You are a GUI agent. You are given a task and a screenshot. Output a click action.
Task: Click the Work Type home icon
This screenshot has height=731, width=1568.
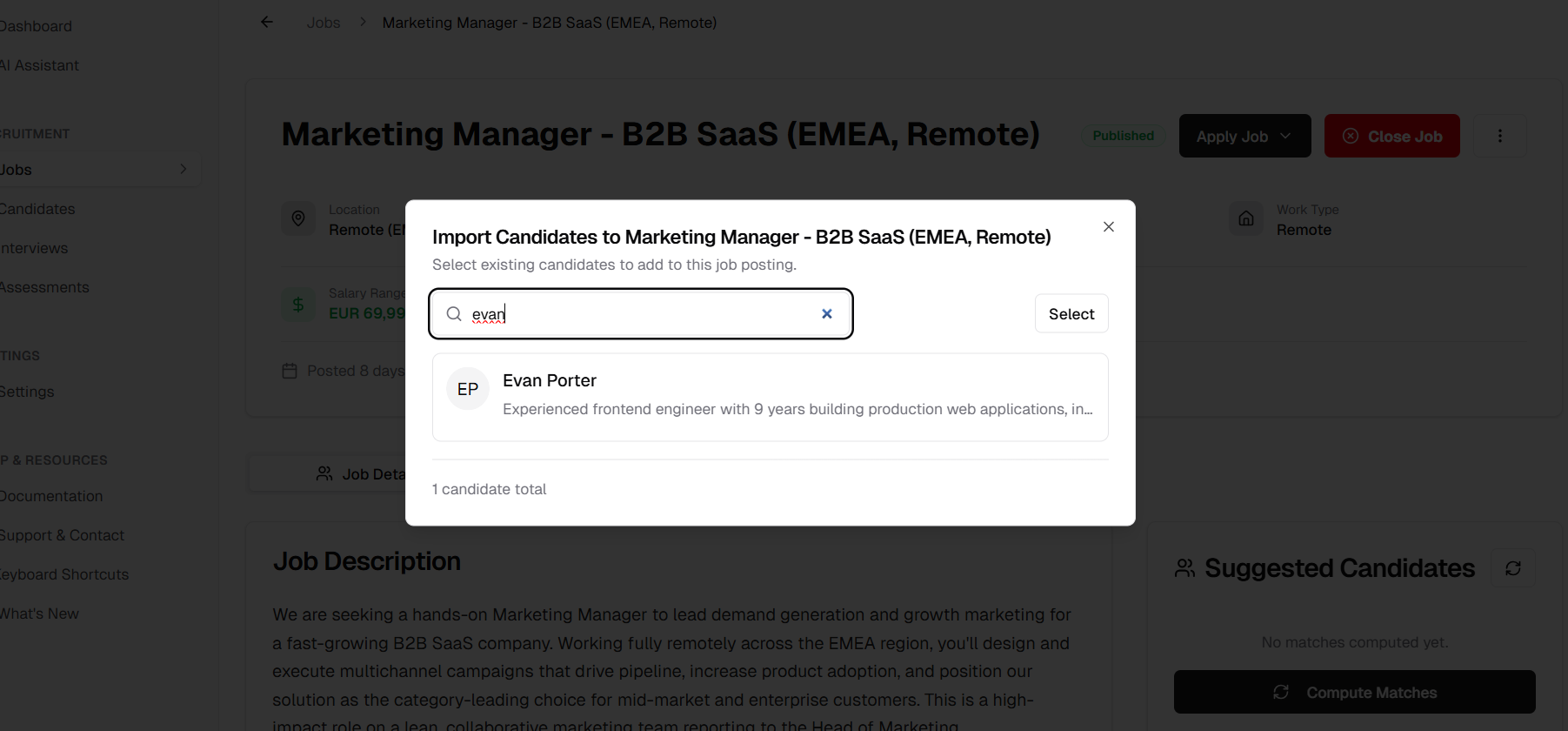coord(1245,219)
